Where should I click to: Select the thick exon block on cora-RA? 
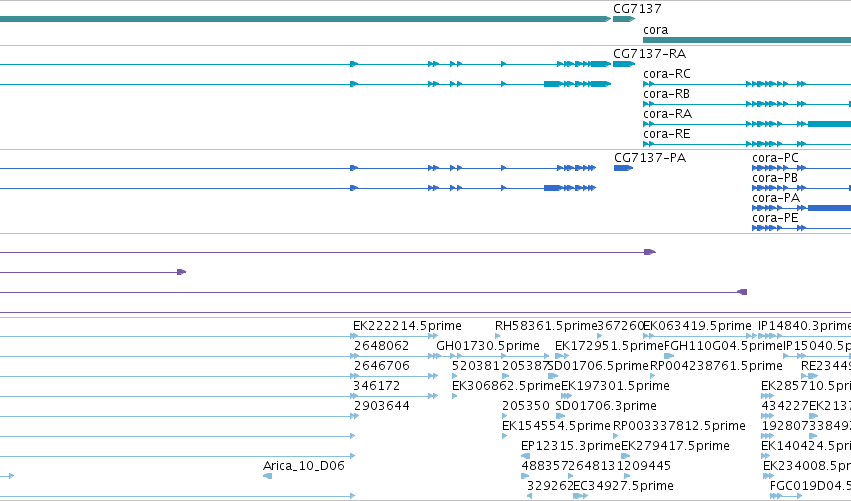pyautogui.click(x=829, y=124)
